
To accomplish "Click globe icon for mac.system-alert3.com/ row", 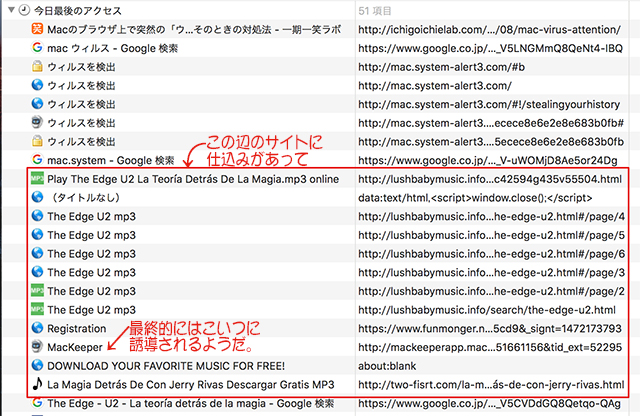I will click(x=37, y=85).
